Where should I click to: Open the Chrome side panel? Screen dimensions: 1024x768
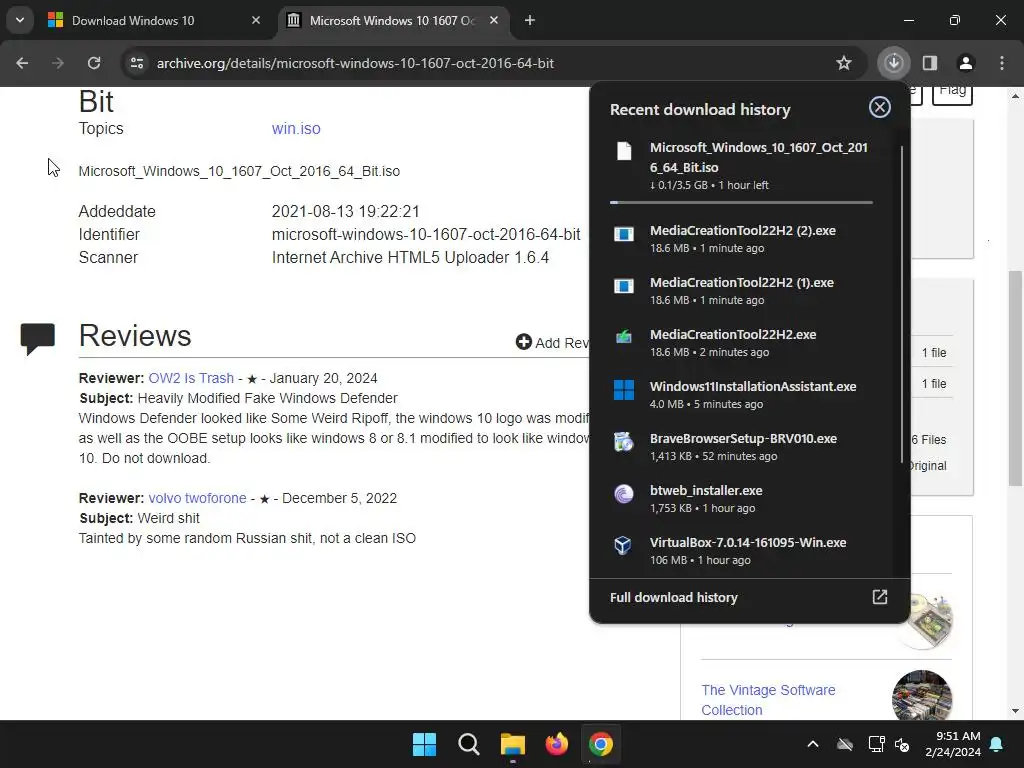pyautogui.click(x=930, y=63)
